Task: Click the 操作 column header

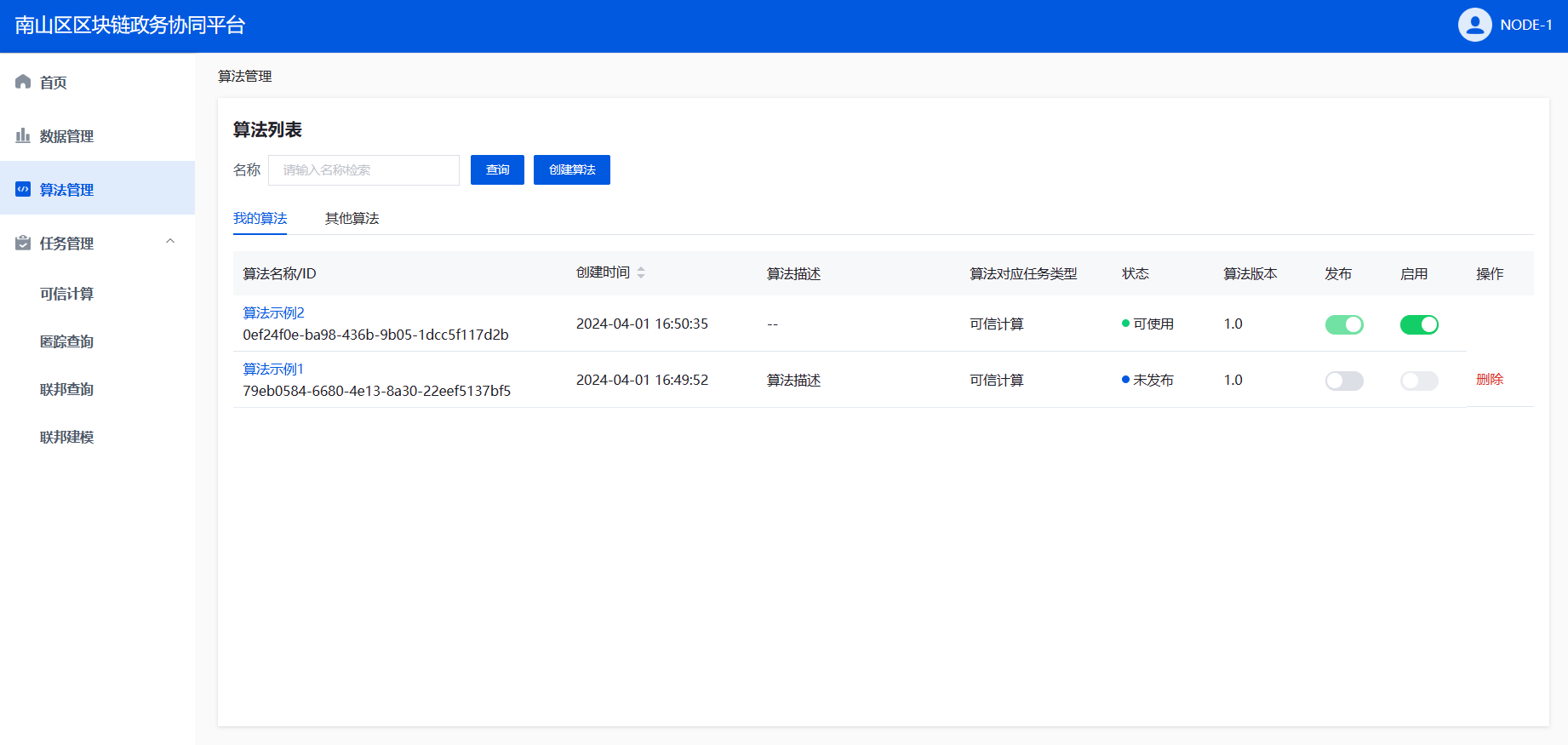Action: 1490,273
